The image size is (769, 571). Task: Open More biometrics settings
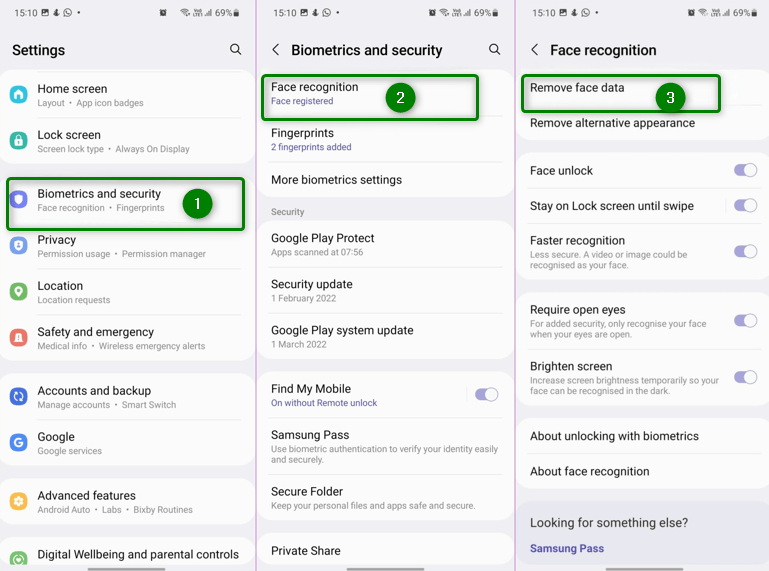(x=336, y=180)
